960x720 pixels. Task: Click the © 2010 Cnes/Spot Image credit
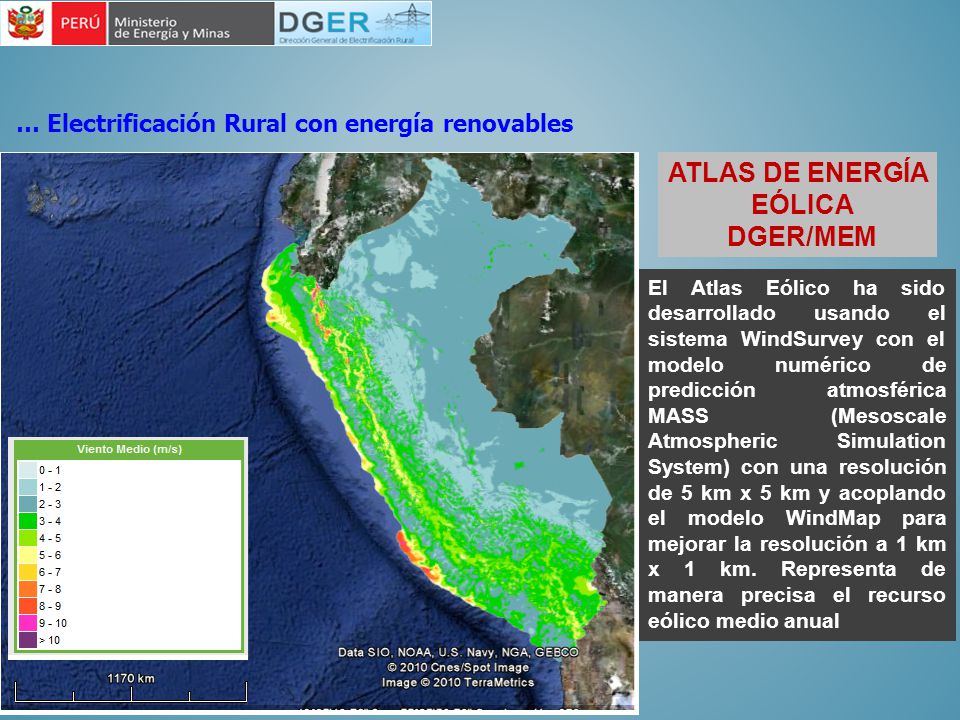coord(458,667)
